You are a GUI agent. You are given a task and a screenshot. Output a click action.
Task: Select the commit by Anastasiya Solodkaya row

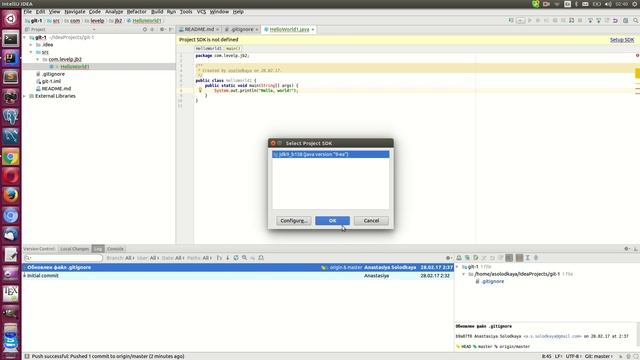(238, 267)
